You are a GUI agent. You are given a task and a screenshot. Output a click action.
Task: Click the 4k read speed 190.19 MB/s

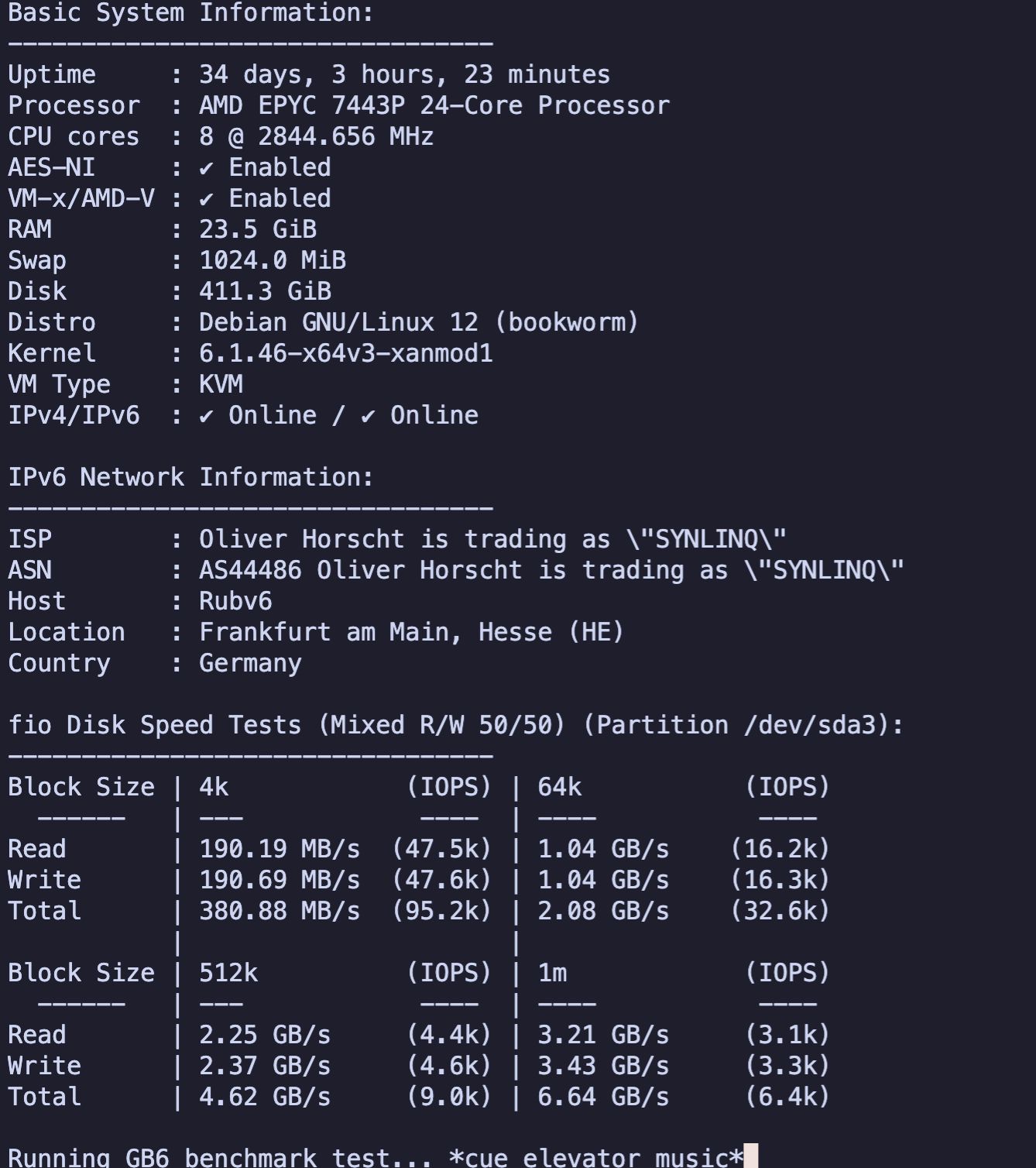(x=280, y=849)
